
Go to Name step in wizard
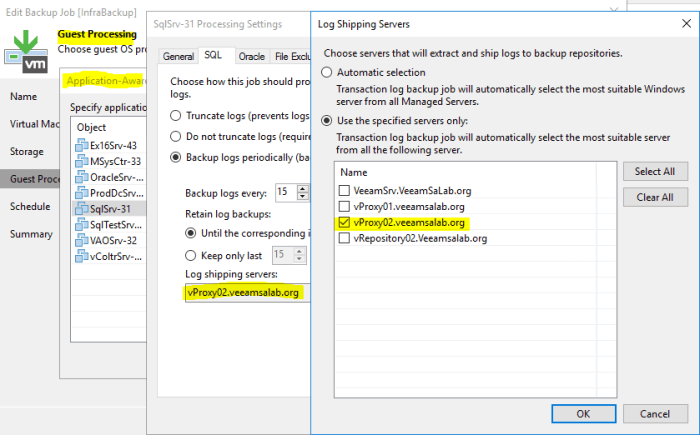click(24, 96)
